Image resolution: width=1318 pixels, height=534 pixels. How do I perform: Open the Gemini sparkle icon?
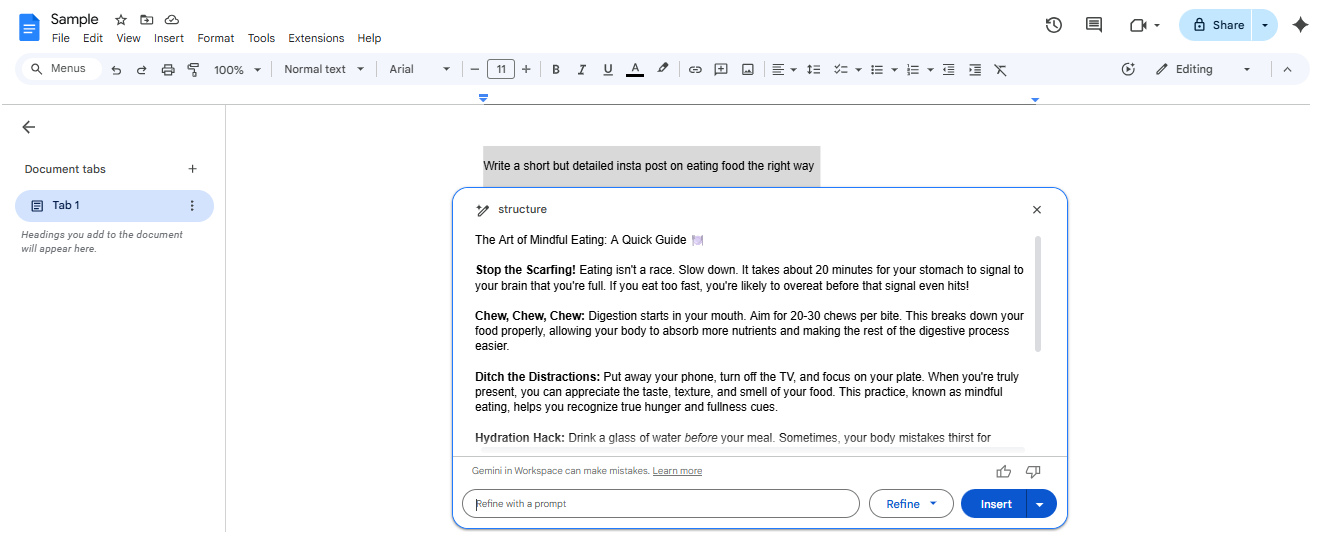(1300, 25)
